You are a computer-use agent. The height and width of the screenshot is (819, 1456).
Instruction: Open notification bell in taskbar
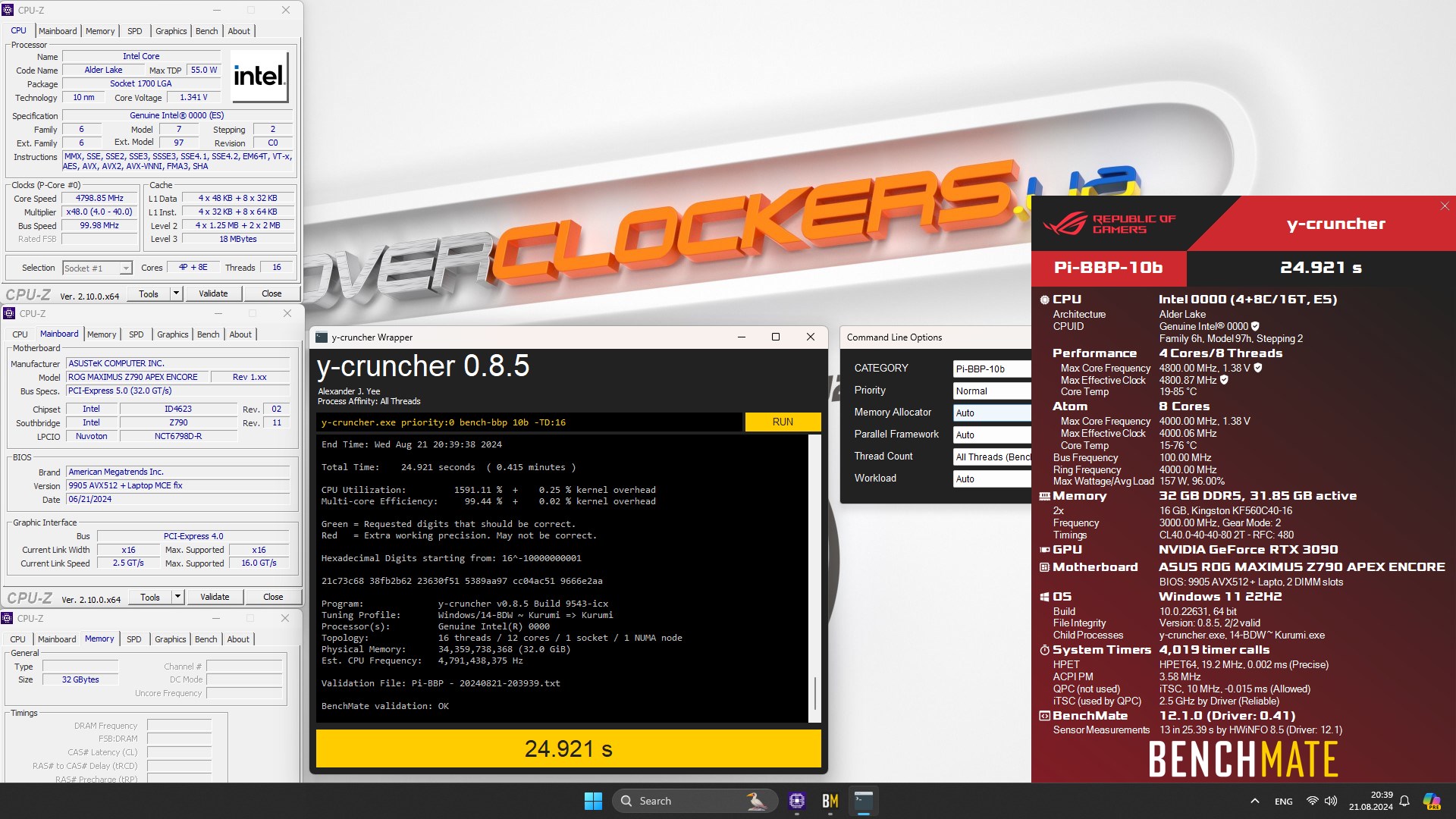tap(1404, 801)
